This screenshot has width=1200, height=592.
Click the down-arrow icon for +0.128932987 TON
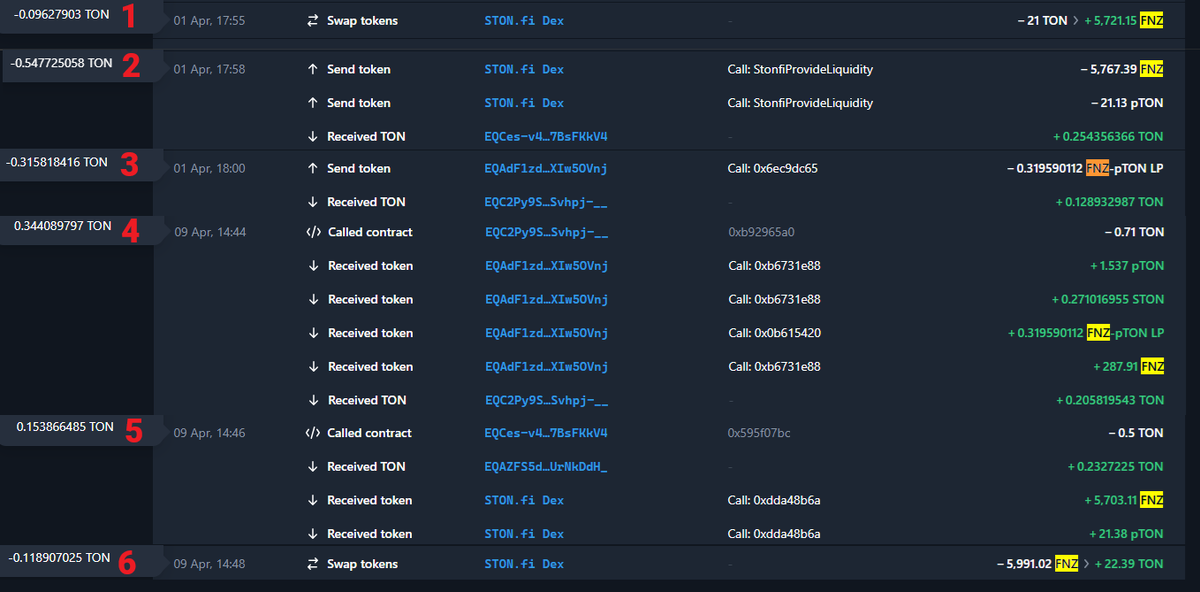313,202
